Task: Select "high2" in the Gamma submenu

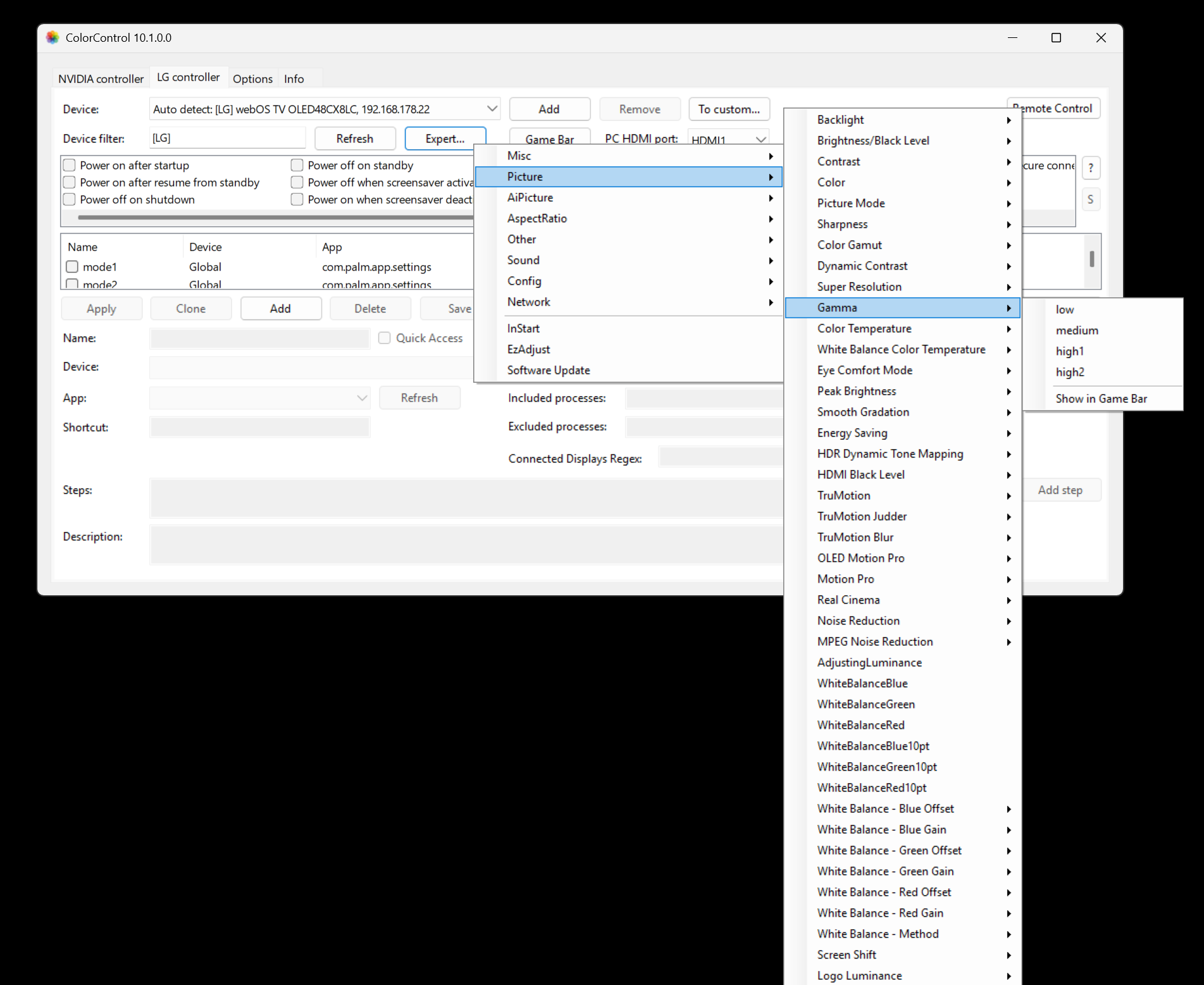Action: pos(1070,372)
